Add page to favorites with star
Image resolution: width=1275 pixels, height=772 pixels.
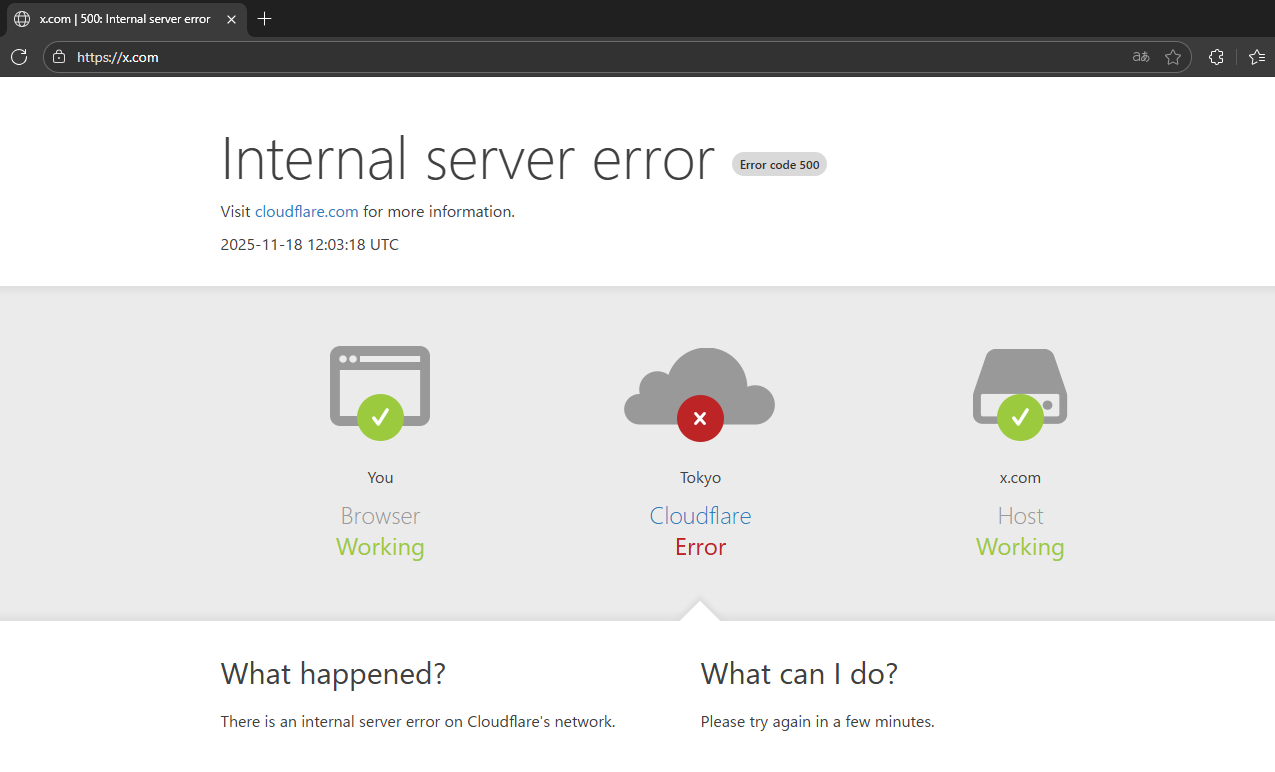click(1173, 57)
